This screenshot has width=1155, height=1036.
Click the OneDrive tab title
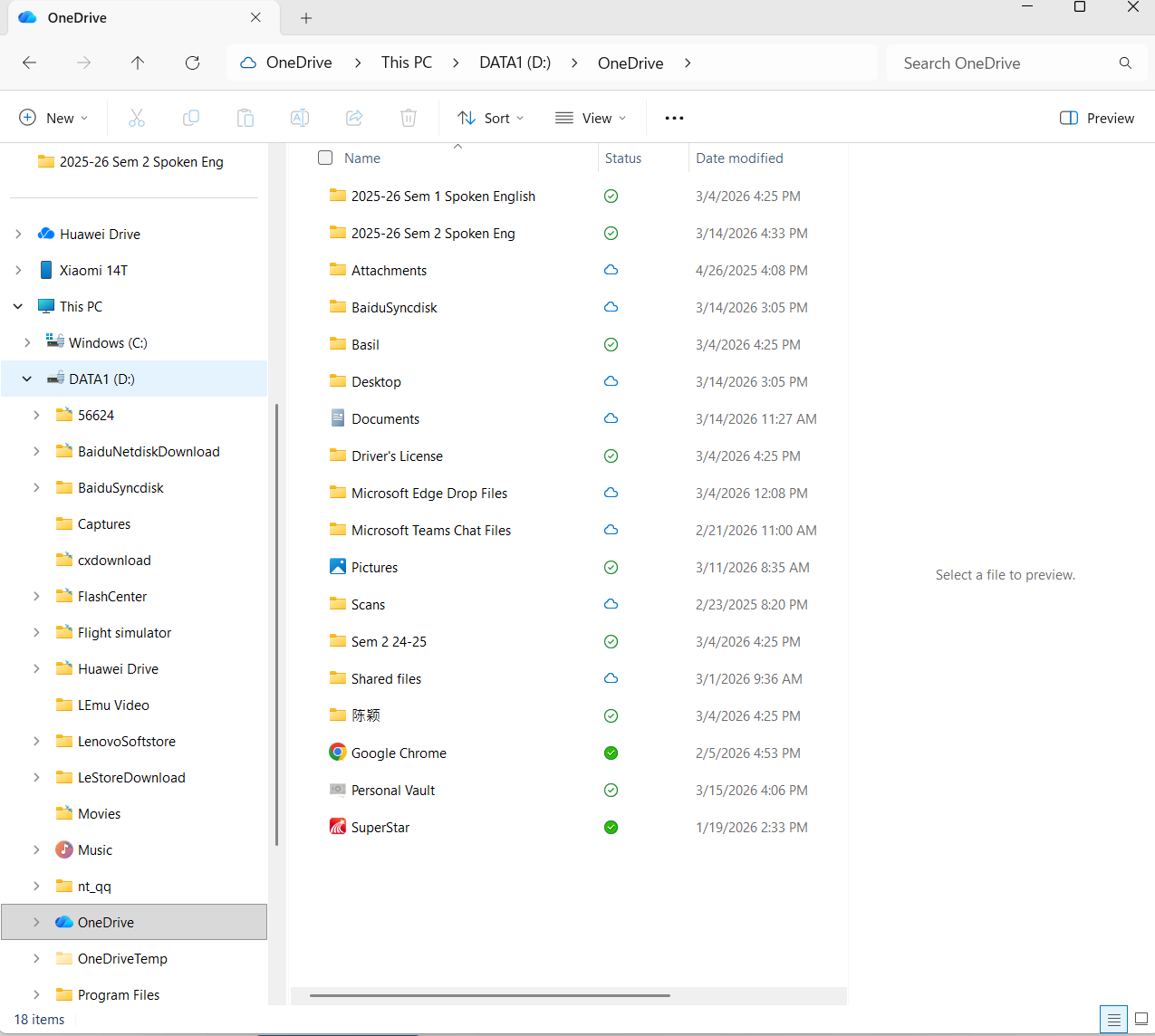click(77, 17)
